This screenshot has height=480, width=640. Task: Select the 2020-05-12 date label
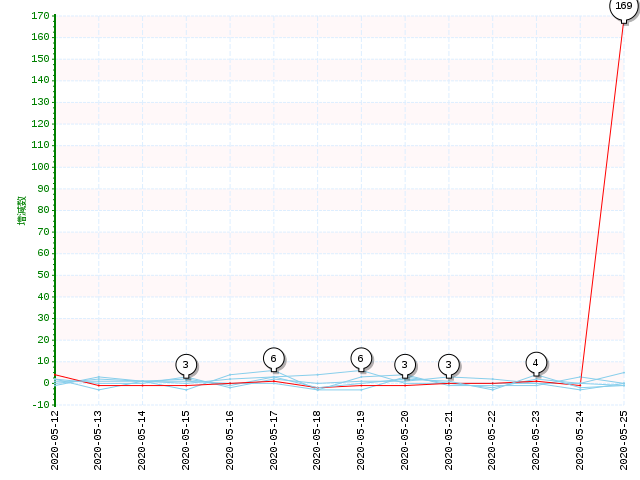click(x=55, y=440)
